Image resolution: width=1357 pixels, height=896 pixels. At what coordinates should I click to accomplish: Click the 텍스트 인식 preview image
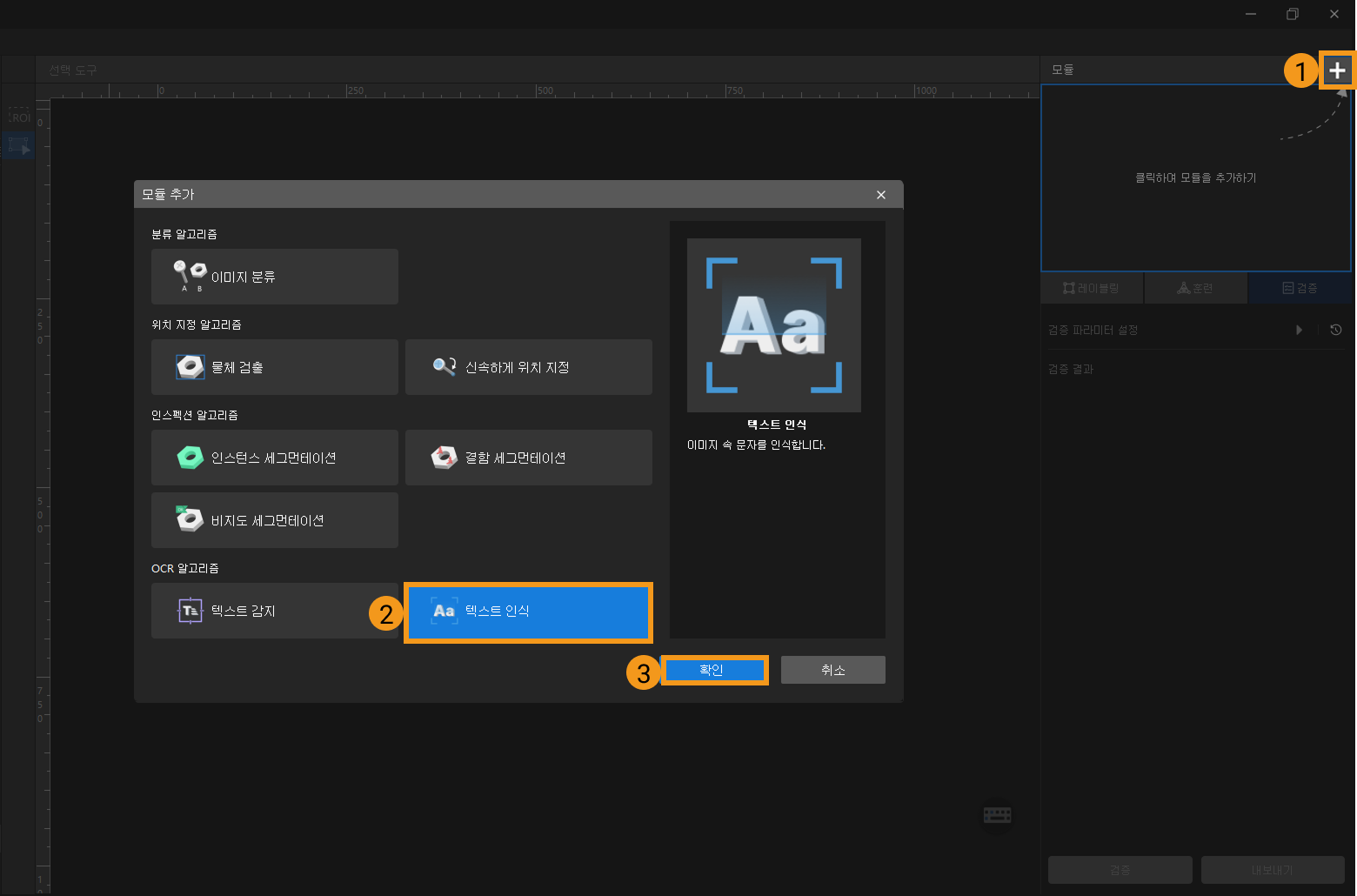(x=773, y=324)
